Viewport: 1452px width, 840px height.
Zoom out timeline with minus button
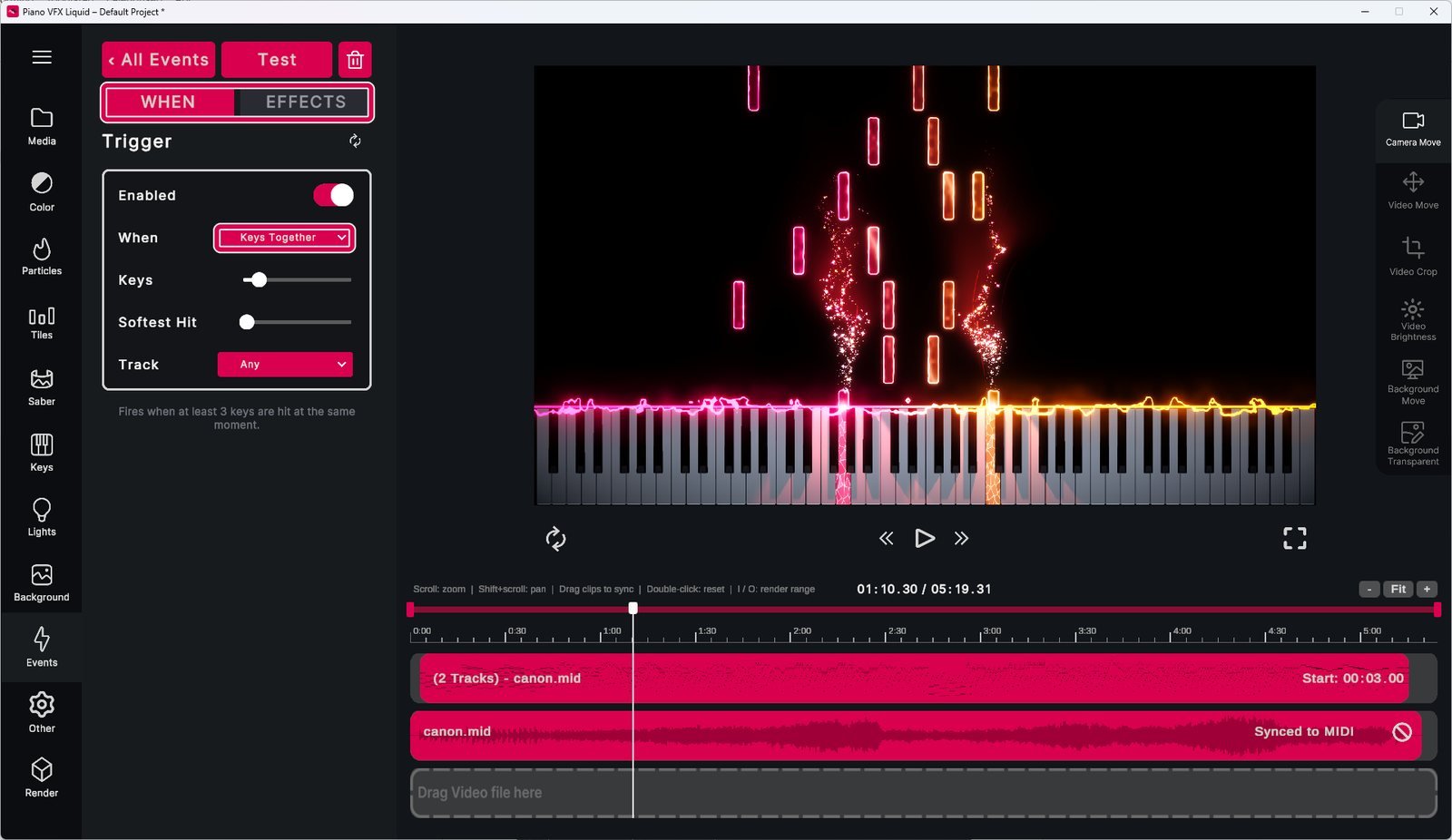1369,590
